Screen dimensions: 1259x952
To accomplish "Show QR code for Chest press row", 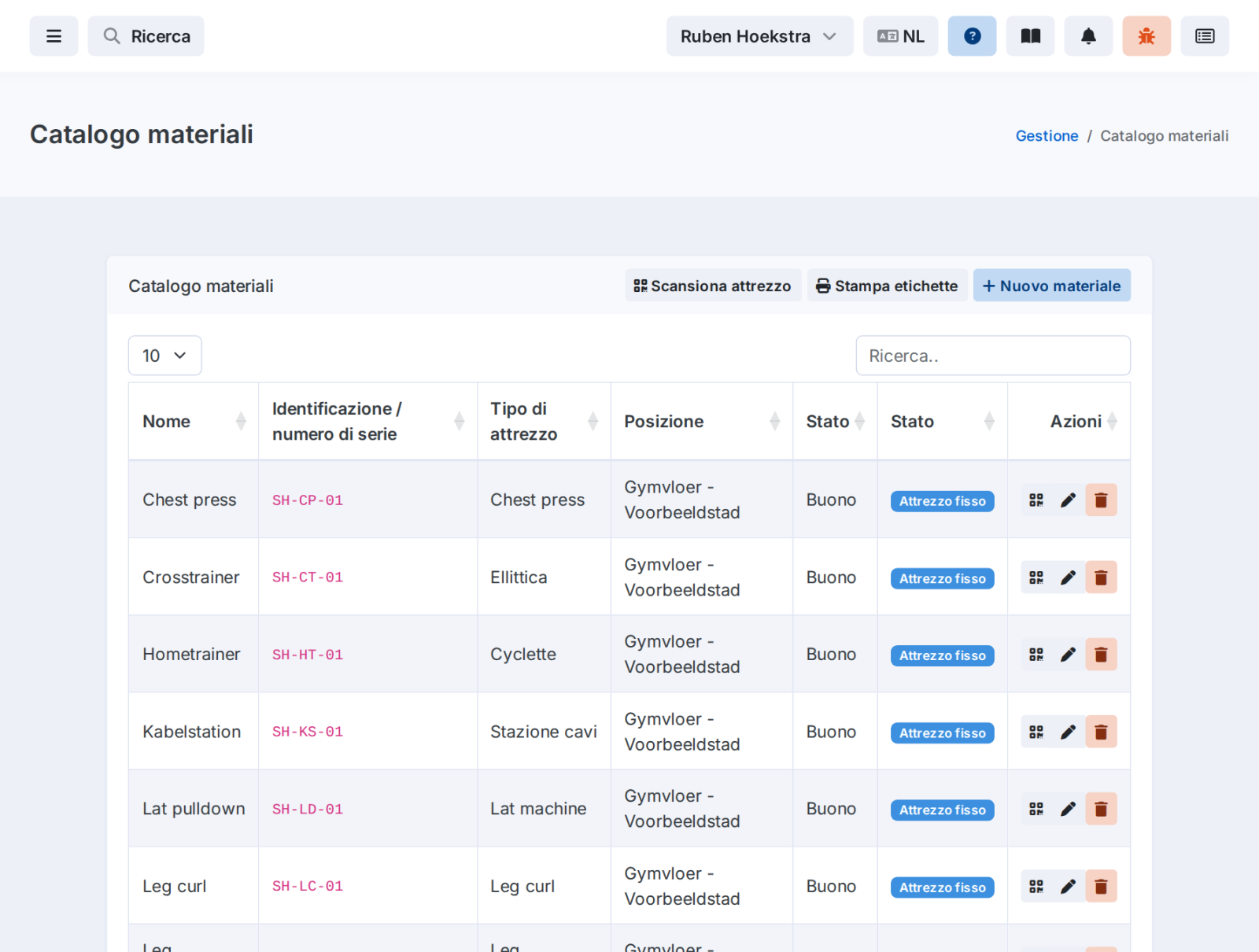I will click(1036, 500).
